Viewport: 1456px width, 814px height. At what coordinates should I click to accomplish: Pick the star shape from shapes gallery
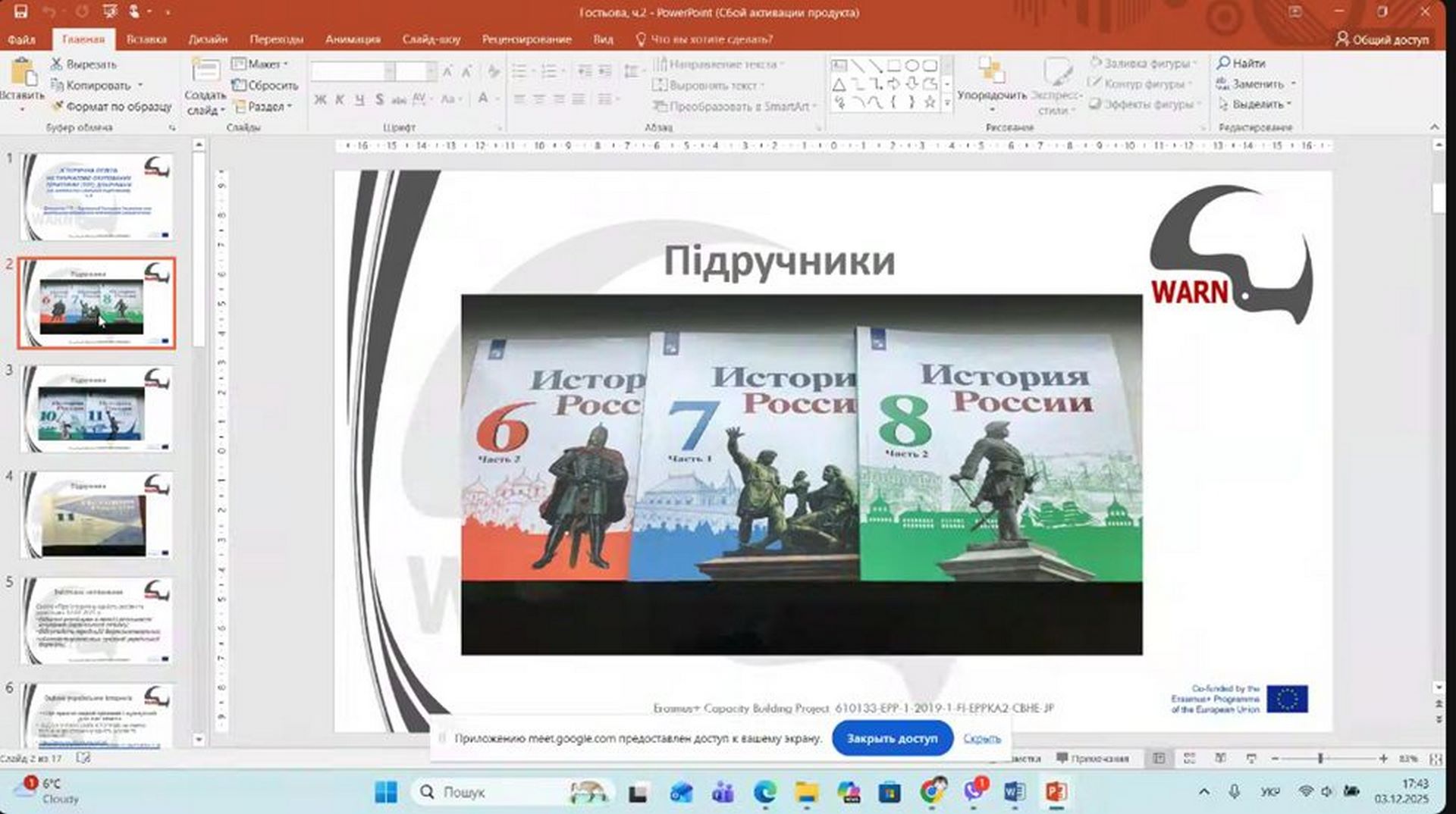pos(930,102)
